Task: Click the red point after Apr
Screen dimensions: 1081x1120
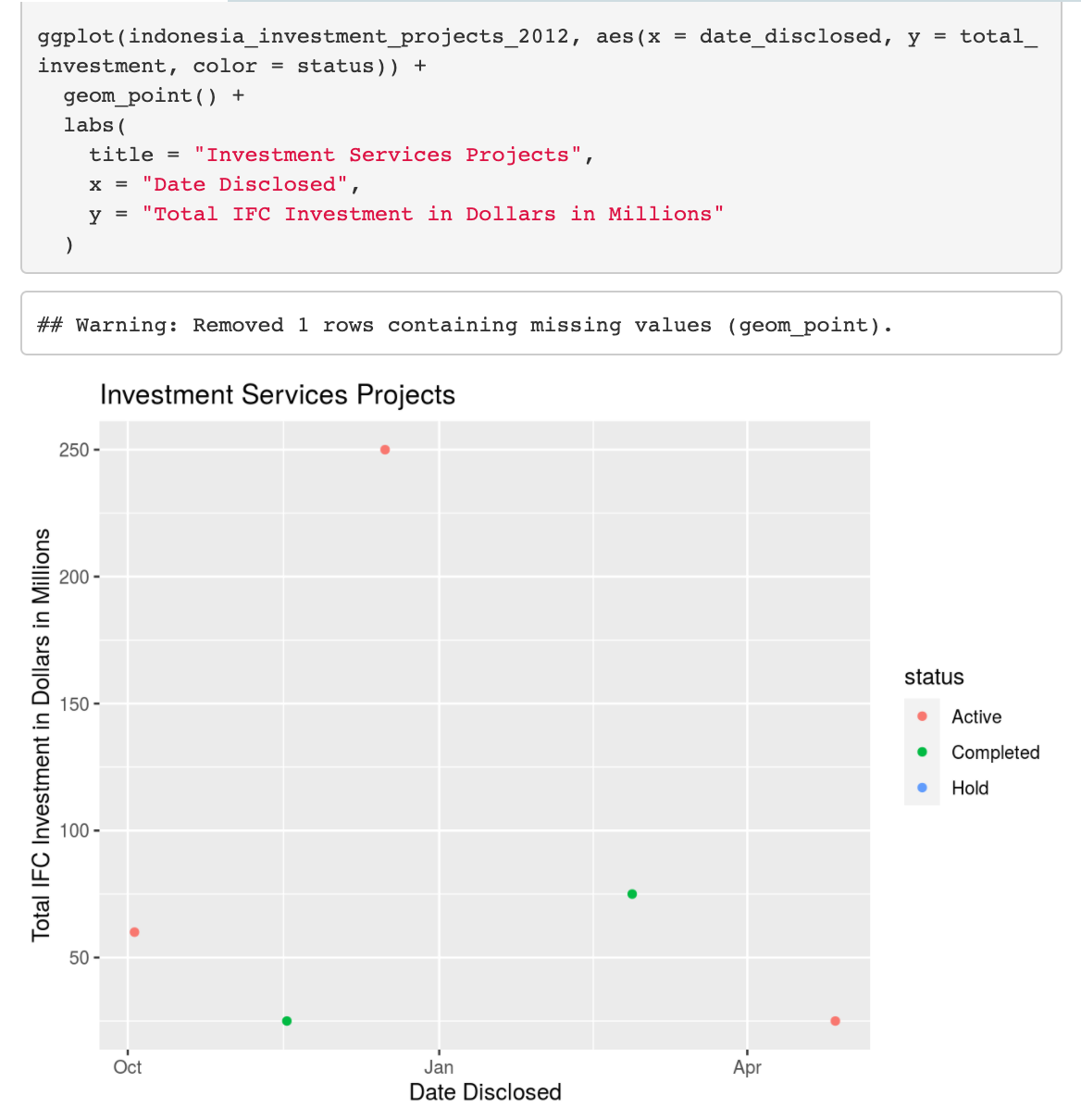Action: 836,1021
